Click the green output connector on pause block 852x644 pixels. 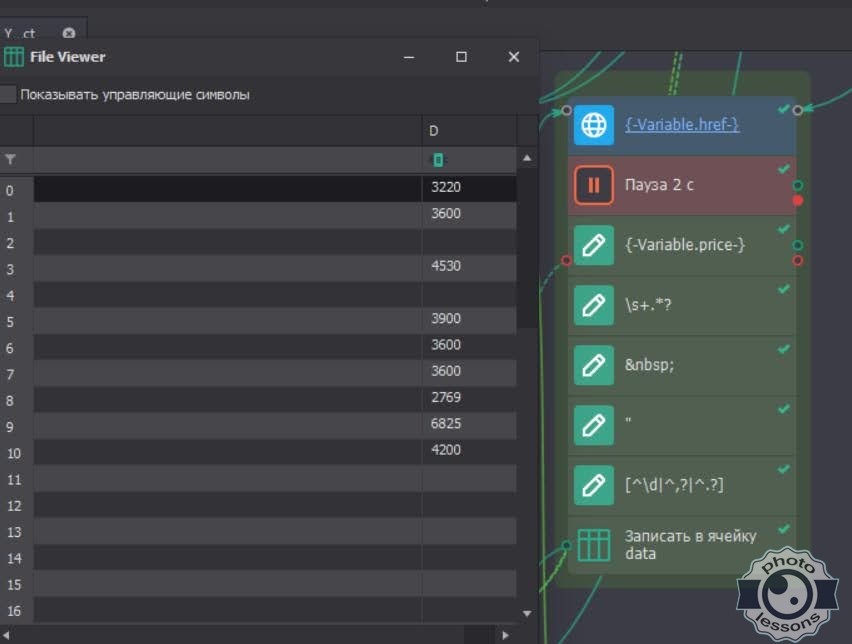(797, 186)
